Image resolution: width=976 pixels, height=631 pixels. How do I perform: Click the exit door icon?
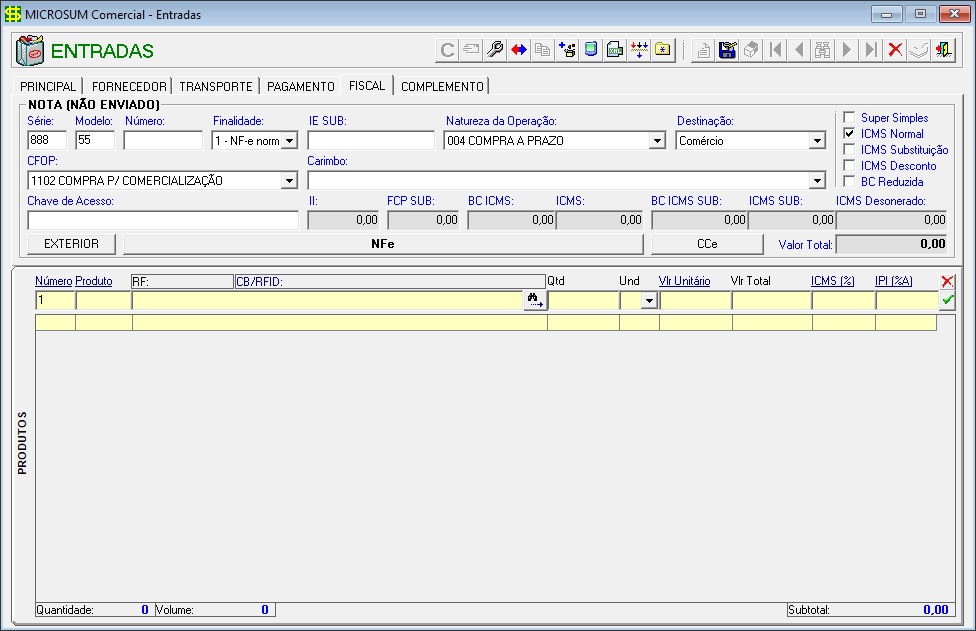point(943,50)
